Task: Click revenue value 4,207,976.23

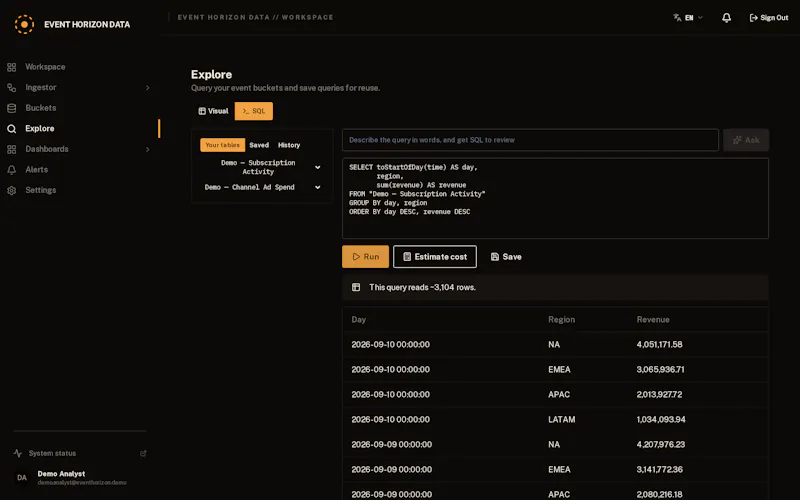Action: coord(661,444)
